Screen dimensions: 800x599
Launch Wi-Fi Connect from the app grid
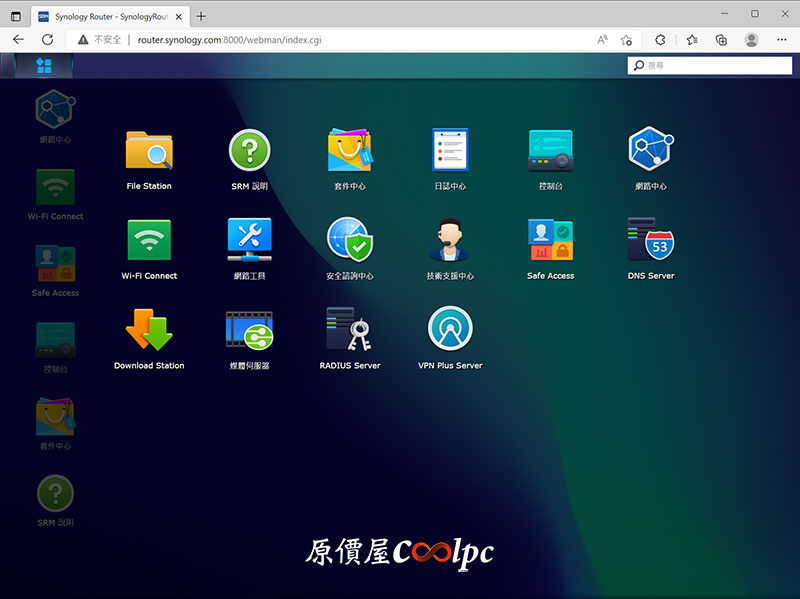pyautogui.click(x=149, y=249)
